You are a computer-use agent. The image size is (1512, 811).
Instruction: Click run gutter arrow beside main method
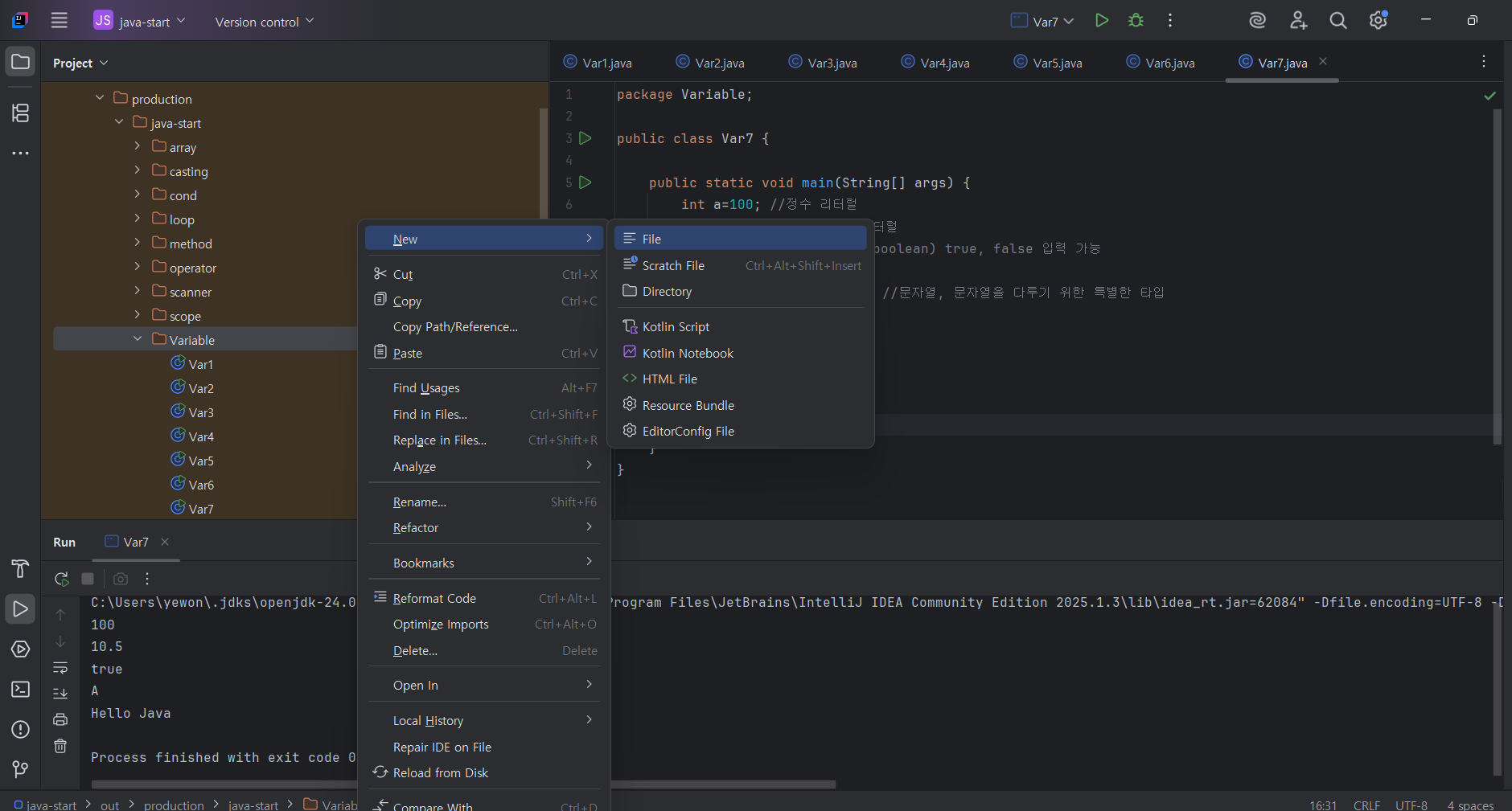(585, 182)
